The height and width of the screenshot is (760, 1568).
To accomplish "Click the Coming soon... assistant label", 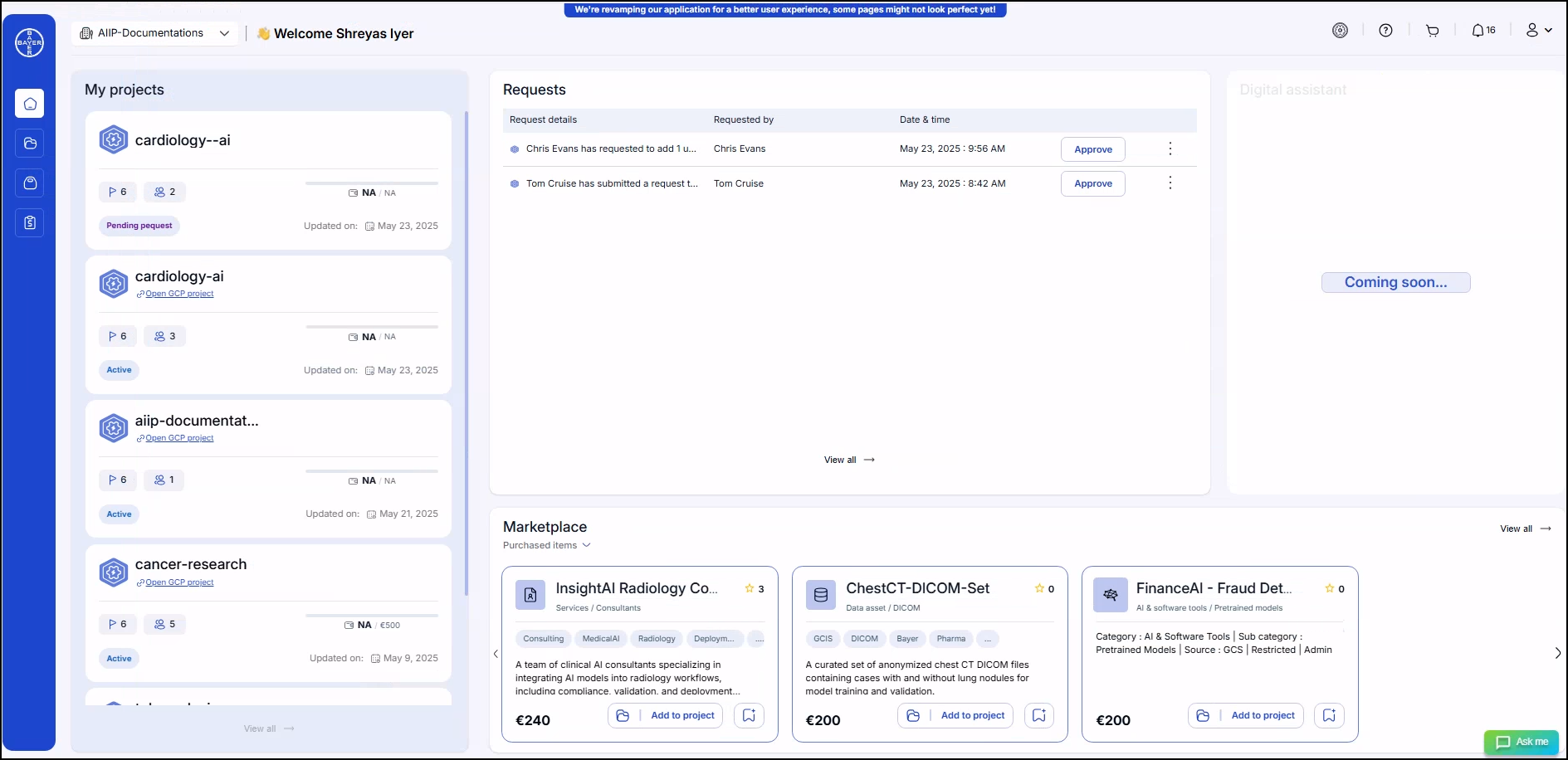I will pos(1396,282).
